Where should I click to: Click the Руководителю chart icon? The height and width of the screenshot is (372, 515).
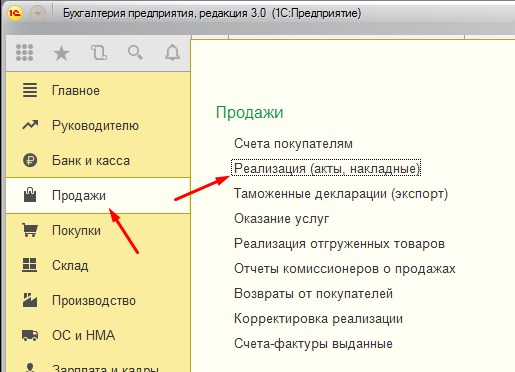(x=30, y=125)
